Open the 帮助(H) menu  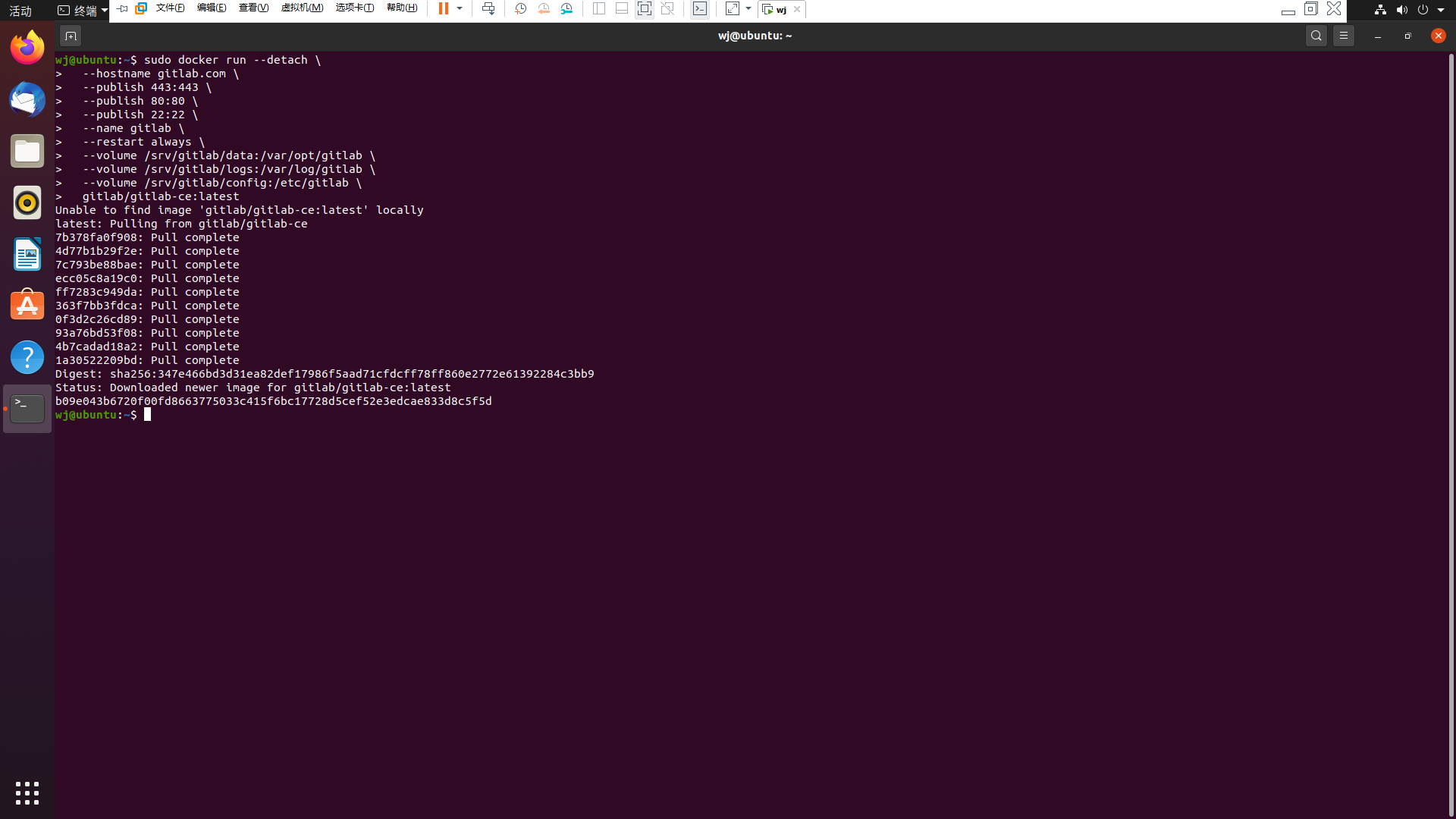coord(402,8)
